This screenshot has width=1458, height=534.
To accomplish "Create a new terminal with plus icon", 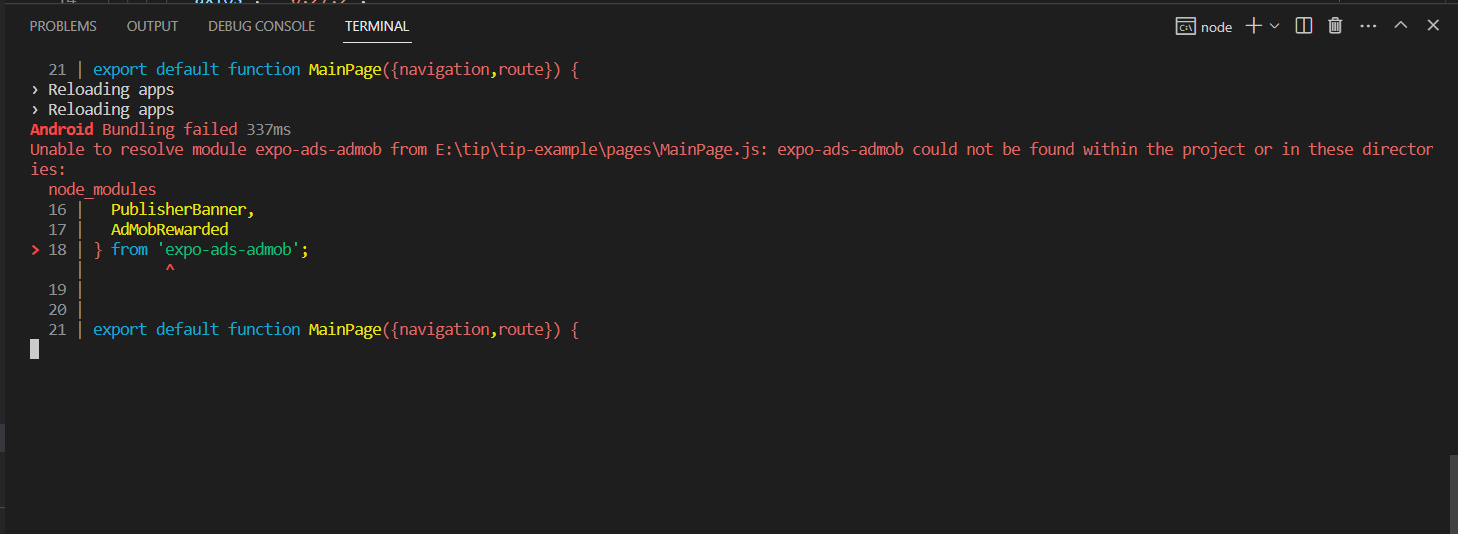I will click(1253, 26).
